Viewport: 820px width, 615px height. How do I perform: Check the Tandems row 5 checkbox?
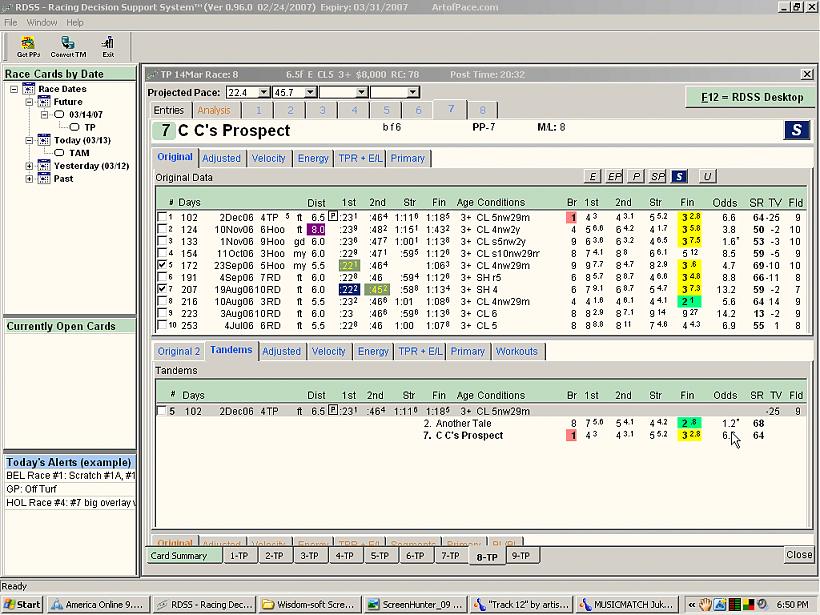click(162, 411)
